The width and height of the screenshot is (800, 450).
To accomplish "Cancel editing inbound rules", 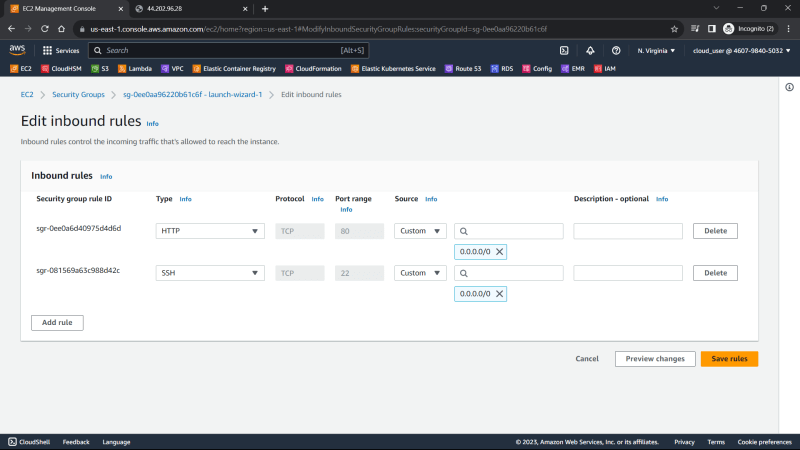I will pos(587,359).
